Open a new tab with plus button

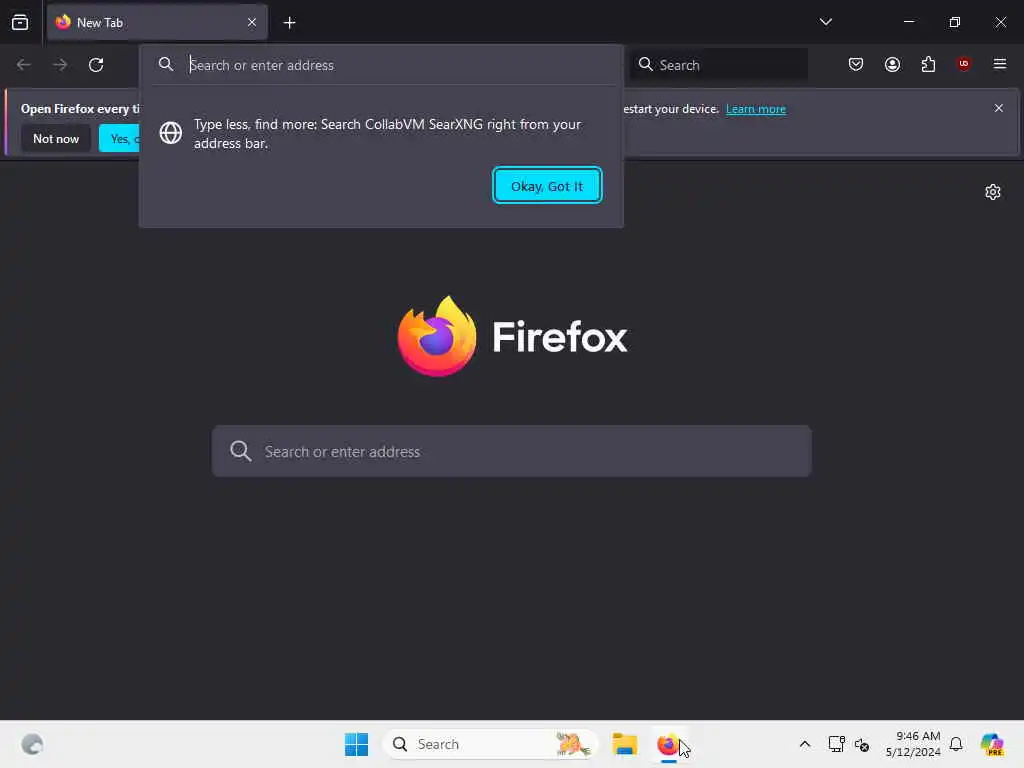289,23
